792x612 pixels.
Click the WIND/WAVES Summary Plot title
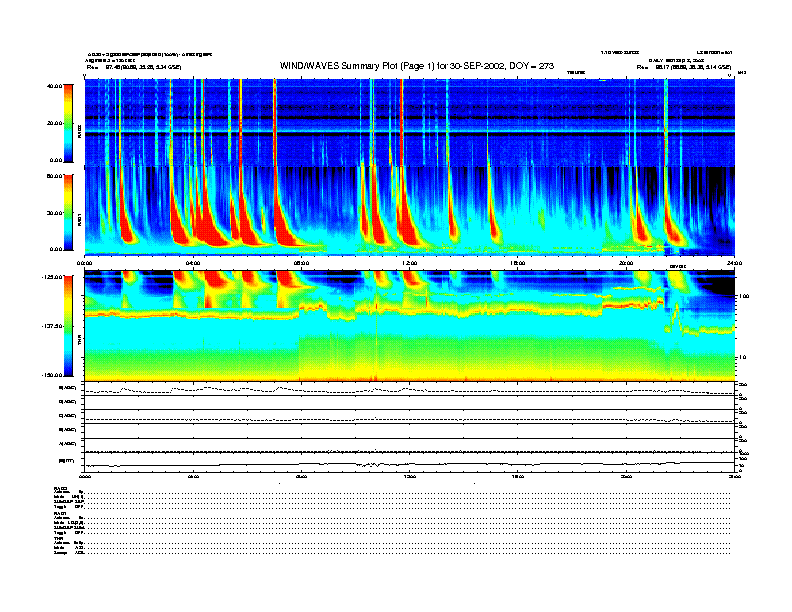[417, 66]
